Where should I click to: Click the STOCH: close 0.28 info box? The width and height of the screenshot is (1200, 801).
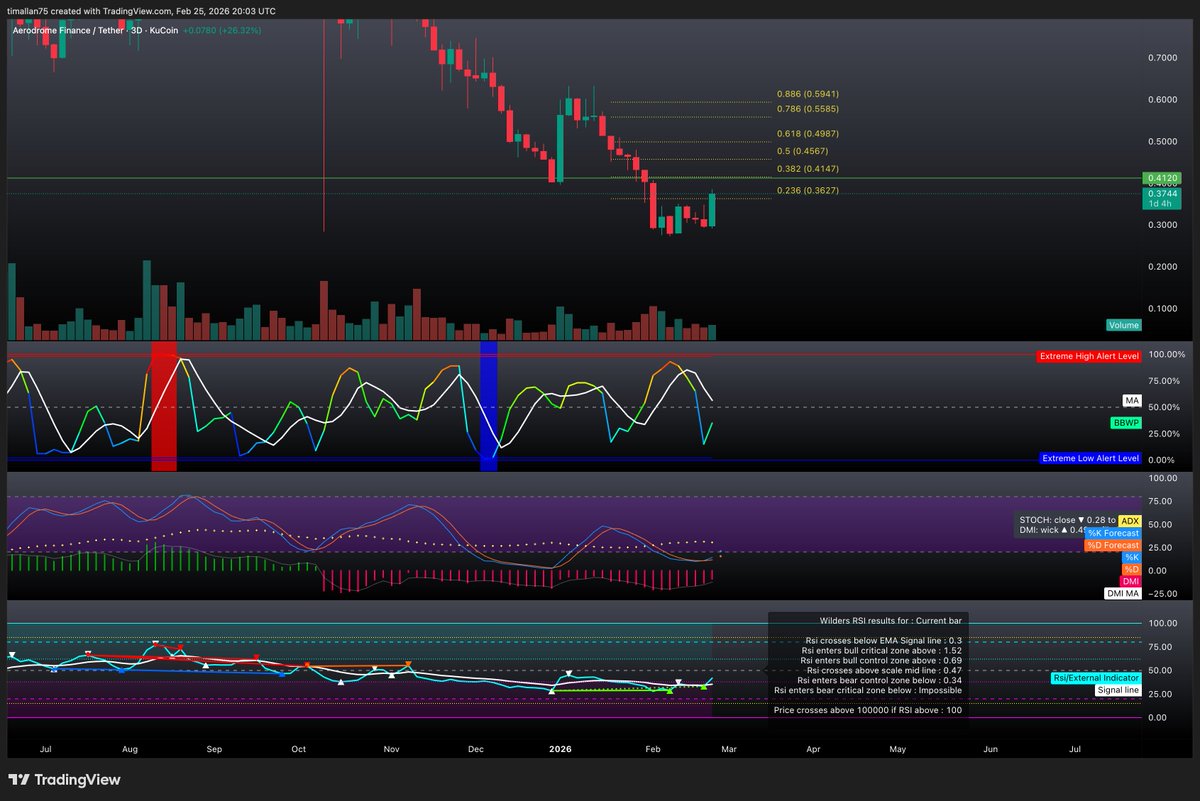pyautogui.click(x=1065, y=525)
